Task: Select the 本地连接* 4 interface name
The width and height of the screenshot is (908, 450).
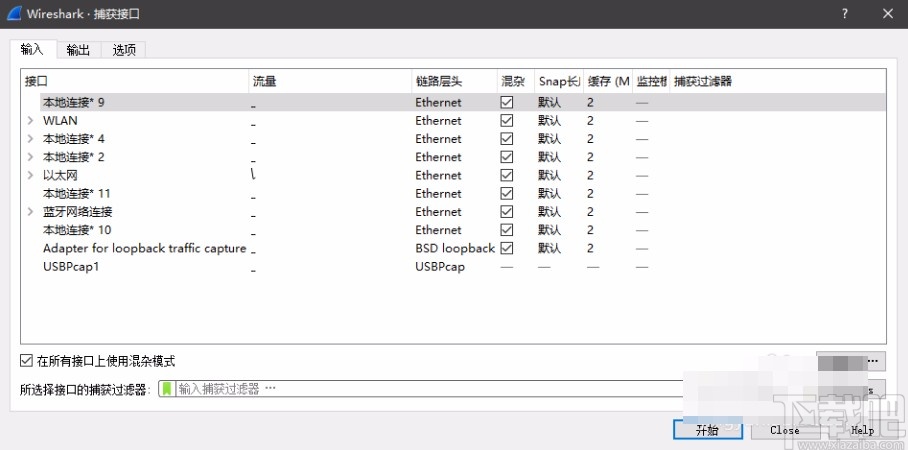Action: click(x=74, y=139)
